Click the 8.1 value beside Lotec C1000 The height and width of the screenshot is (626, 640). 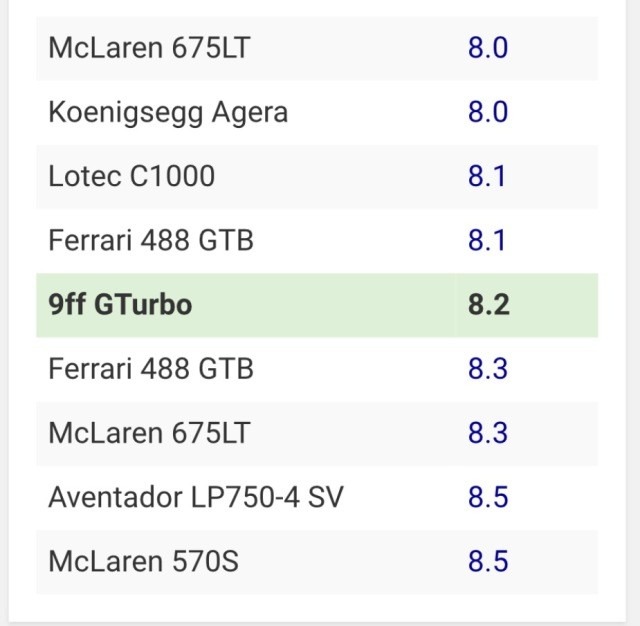488,177
